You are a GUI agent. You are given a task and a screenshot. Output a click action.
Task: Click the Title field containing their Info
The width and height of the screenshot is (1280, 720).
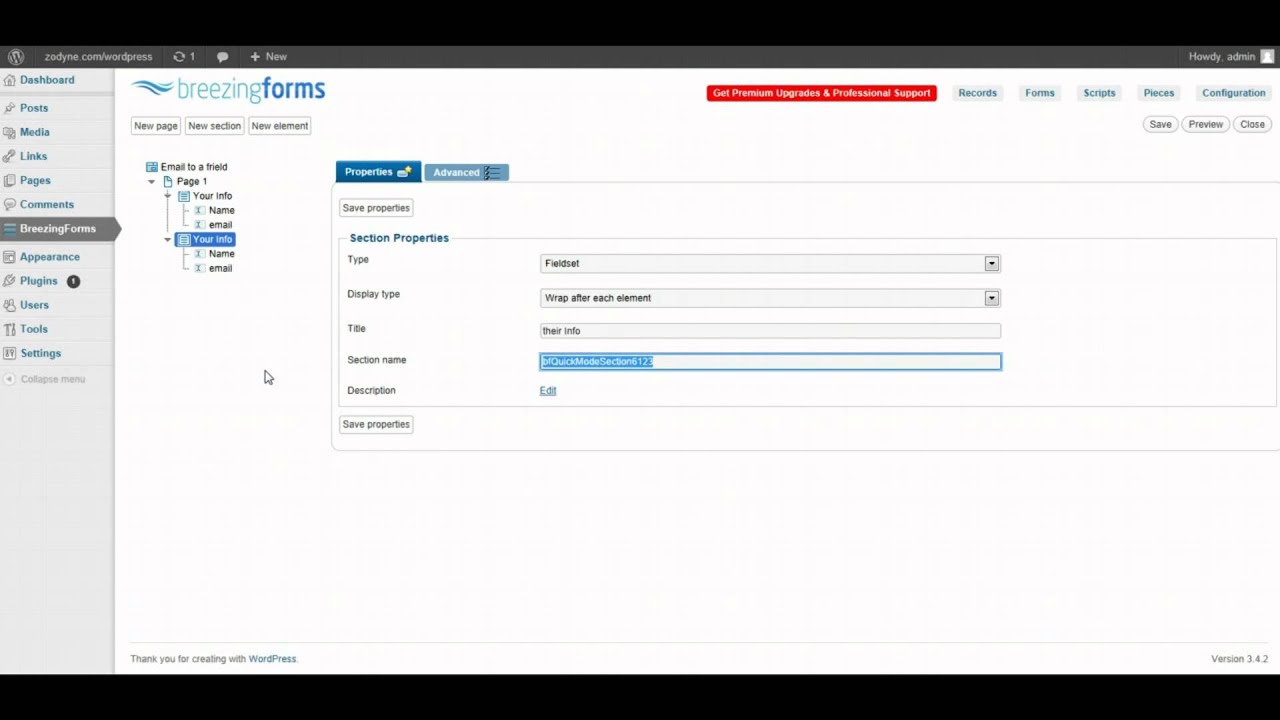770,331
